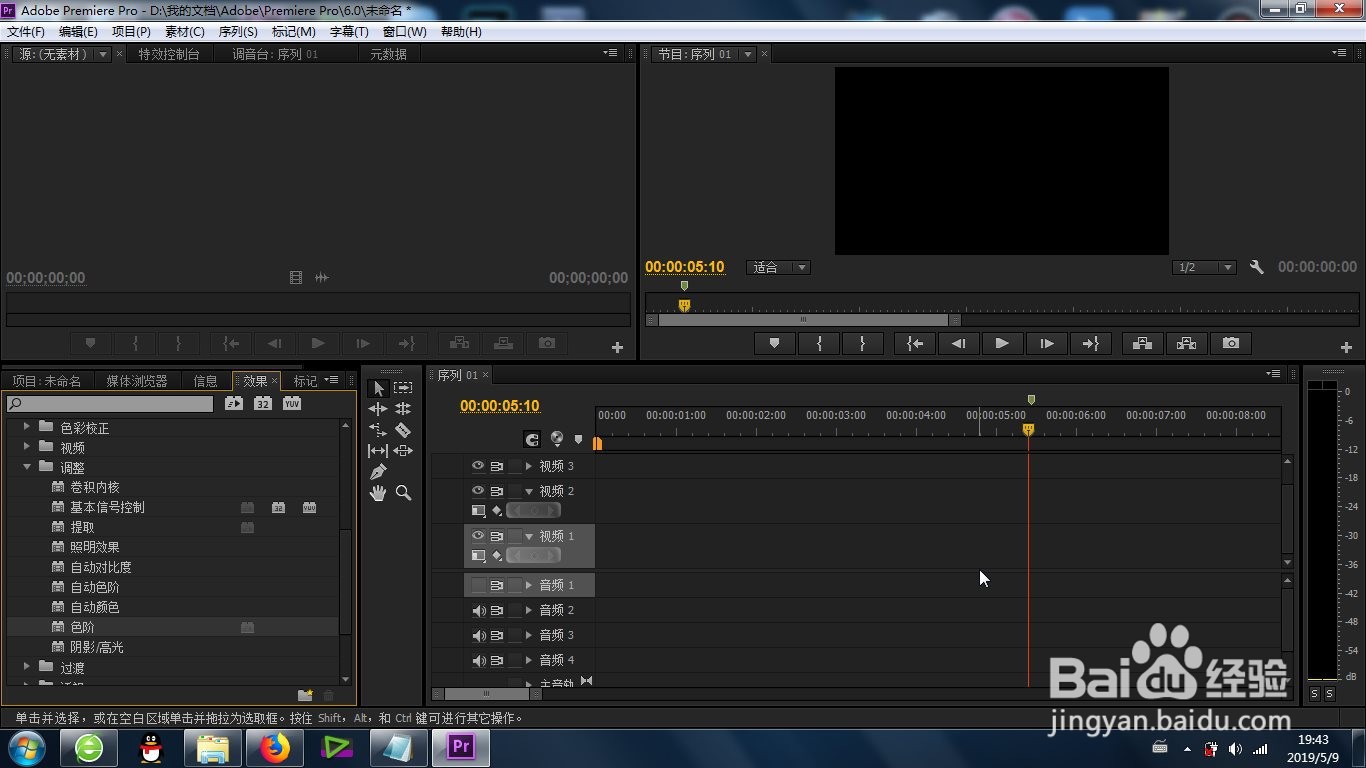Select the Selection arrow tool
The width and height of the screenshot is (1366, 768).
pyautogui.click(x=379, y=388)
